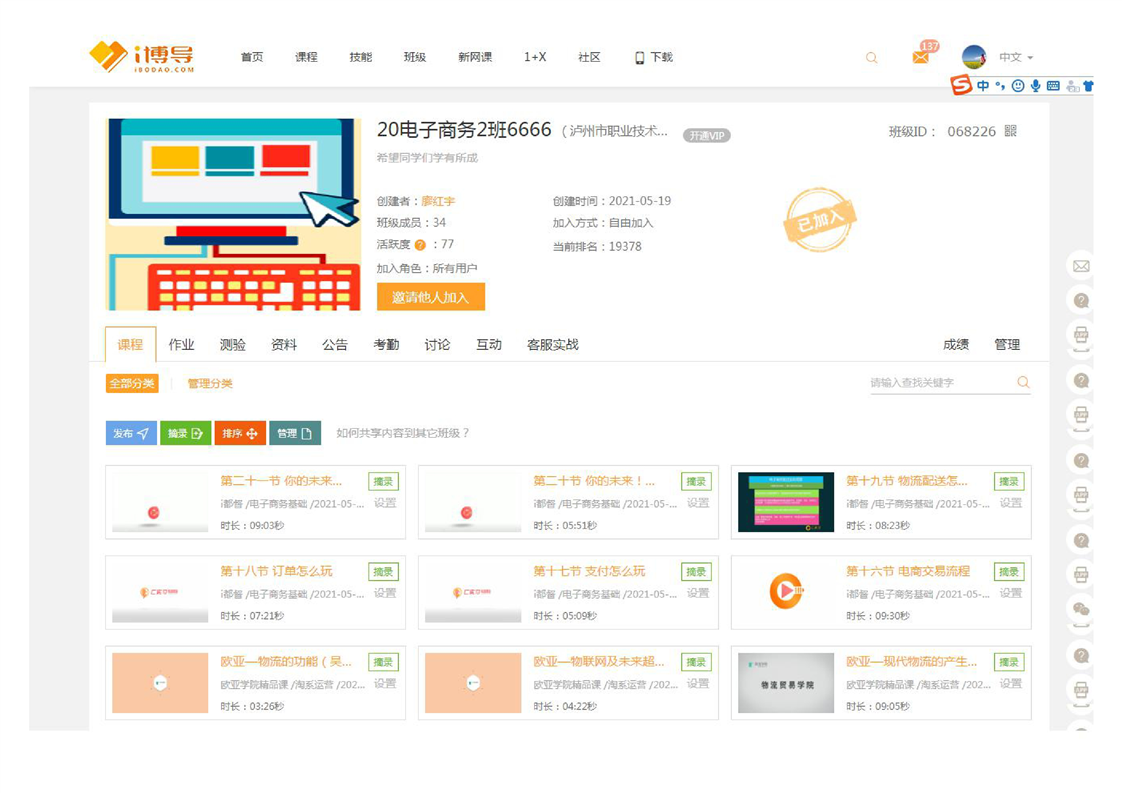Click 邀请他人加入 invite button
The image size is (1122, 793).
(x=430, y=297)
